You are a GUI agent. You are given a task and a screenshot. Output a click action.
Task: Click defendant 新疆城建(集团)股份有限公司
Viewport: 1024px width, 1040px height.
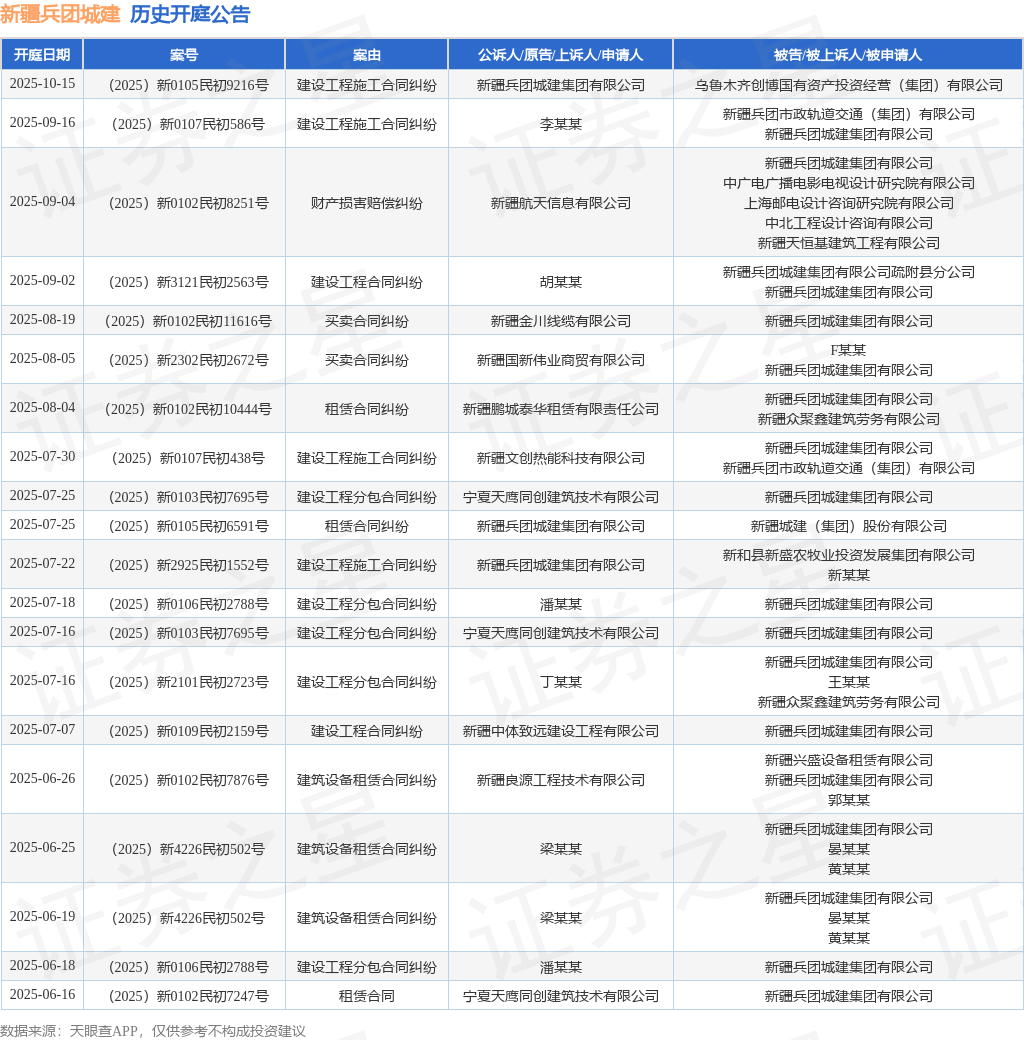click(x=848, y=527)
